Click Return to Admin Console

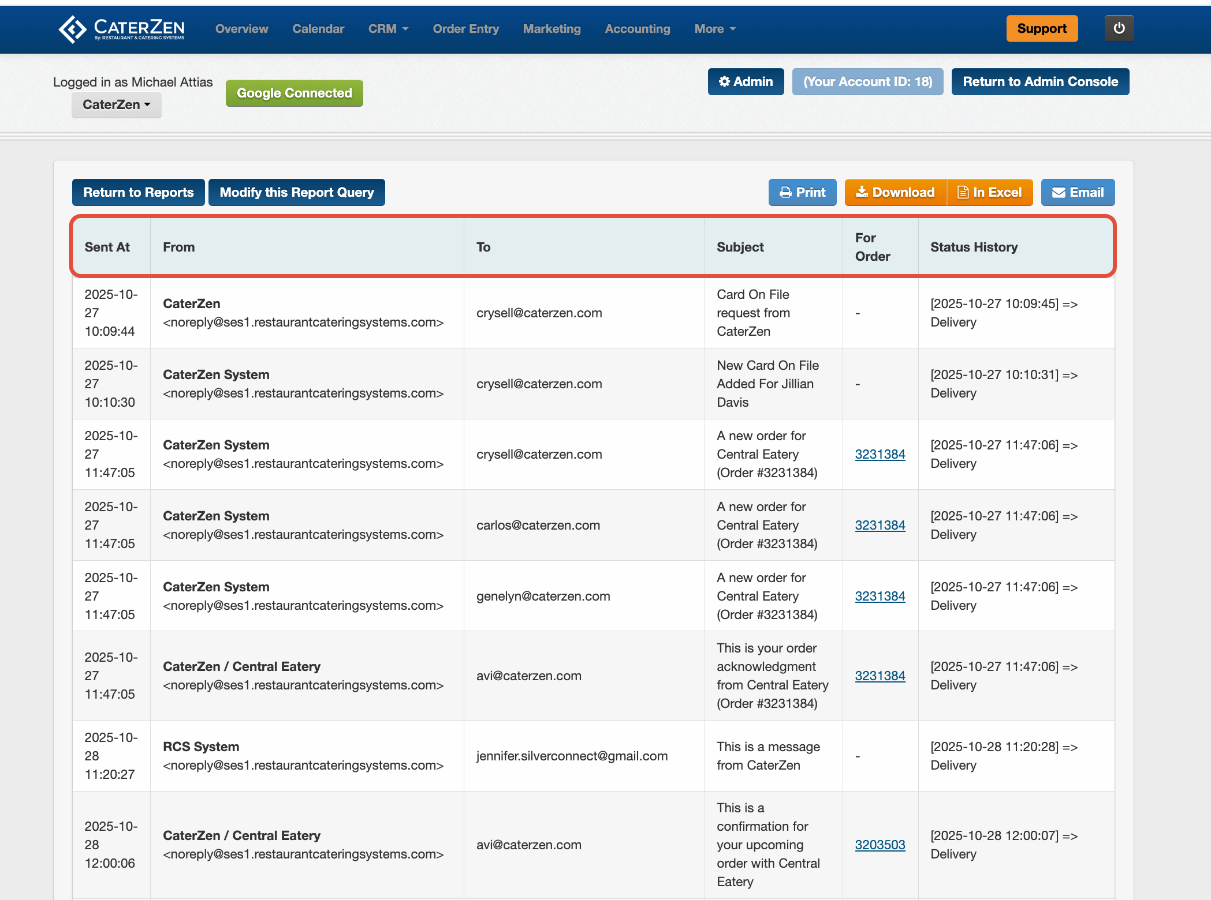pos(1040,82)
